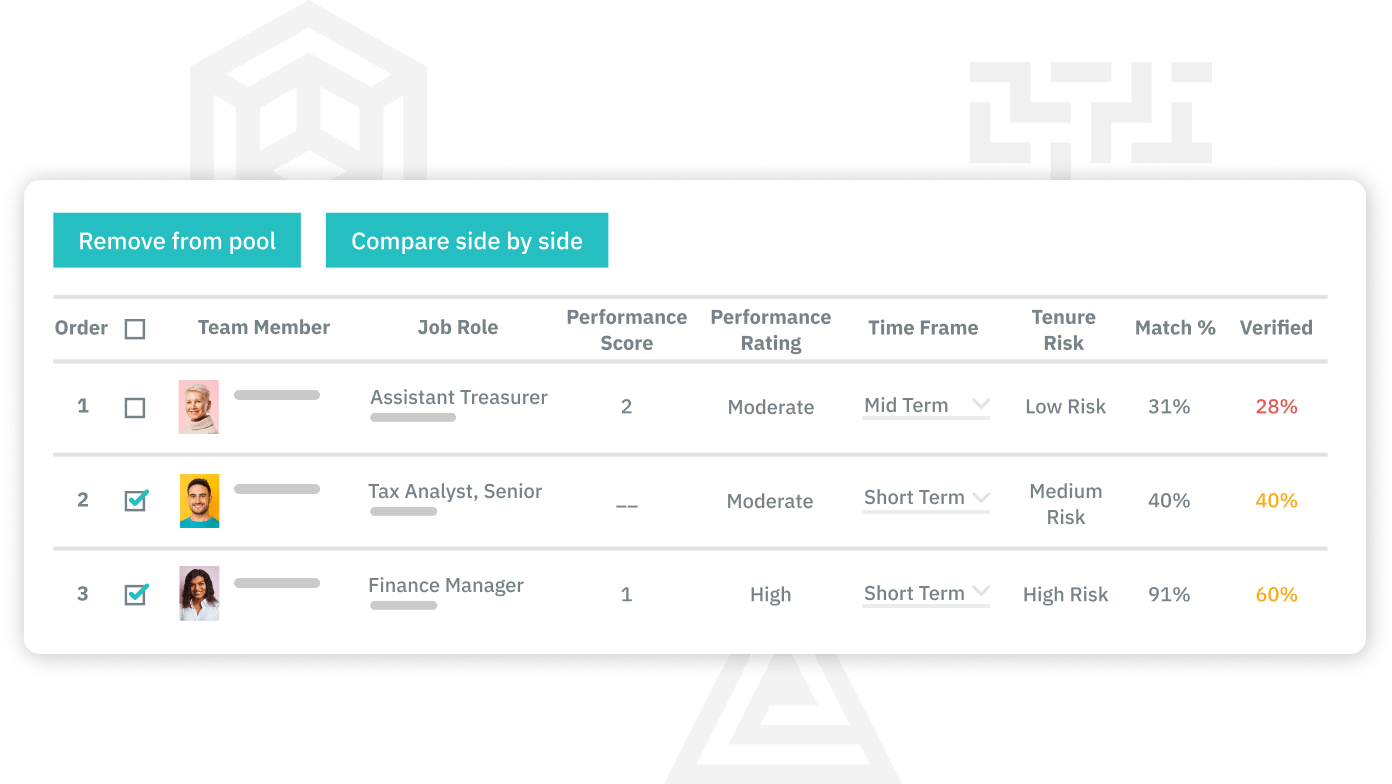This screenshot has height=784, width=1392.
Task: Toggle the select-all checkbox in the header
Action: [x=137, y=328]
